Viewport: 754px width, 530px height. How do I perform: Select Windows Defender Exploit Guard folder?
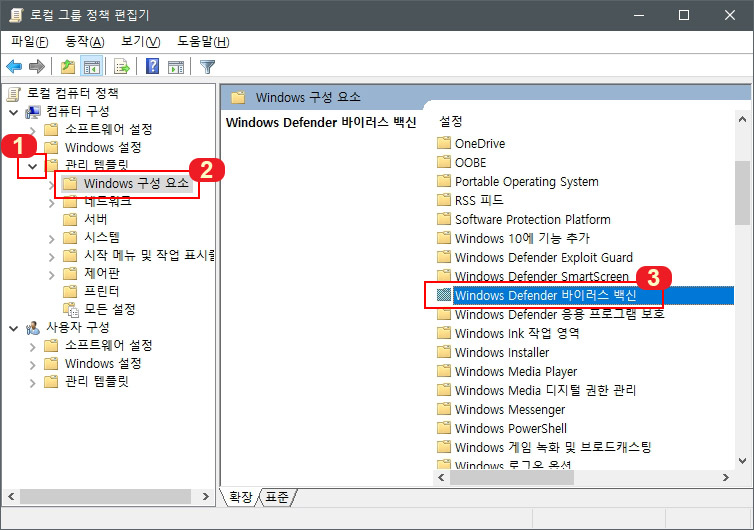click(543, 257)
